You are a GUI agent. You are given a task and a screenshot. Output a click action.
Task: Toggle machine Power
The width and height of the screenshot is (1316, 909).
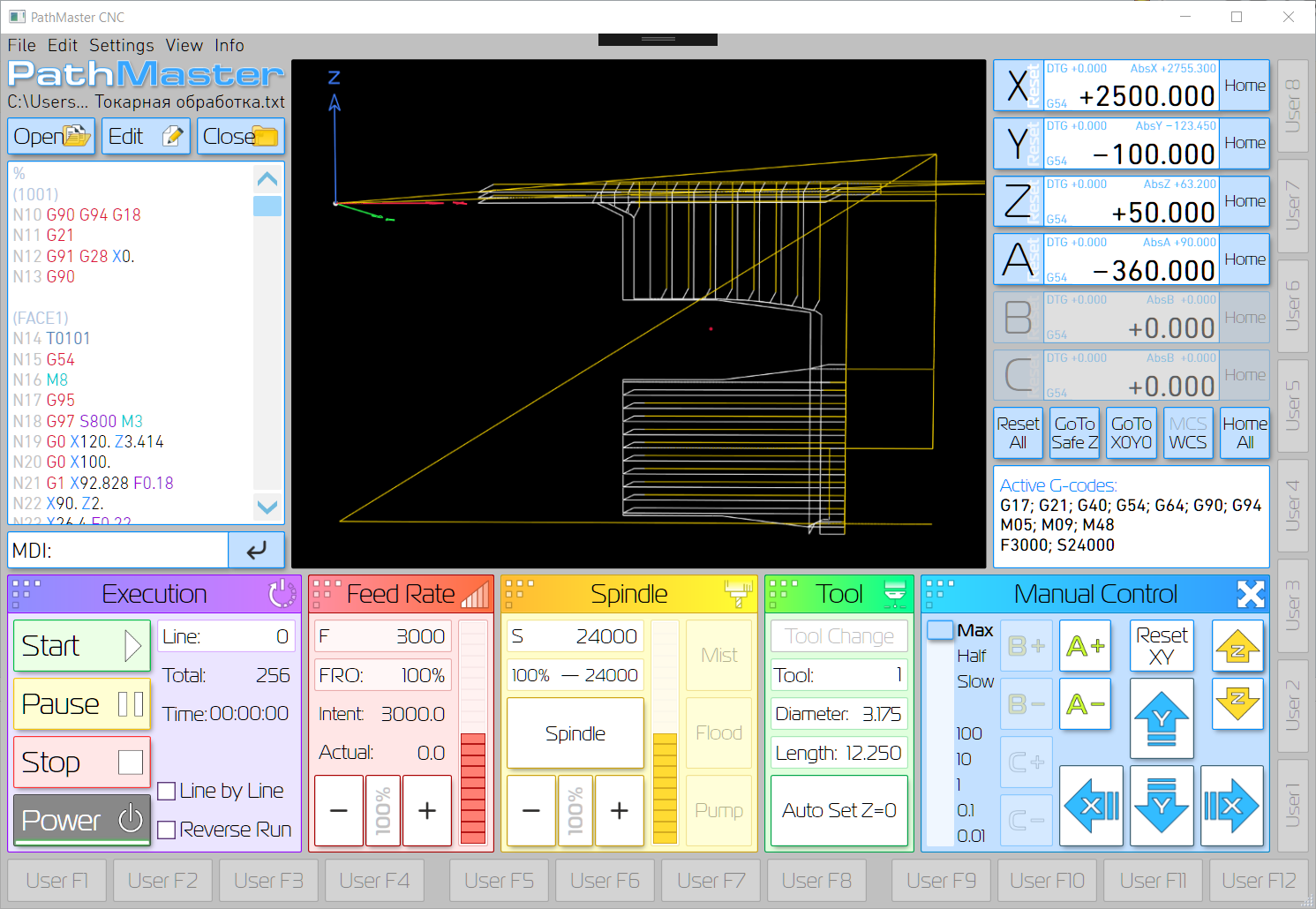pyautogui.click(x=82, y=820)
